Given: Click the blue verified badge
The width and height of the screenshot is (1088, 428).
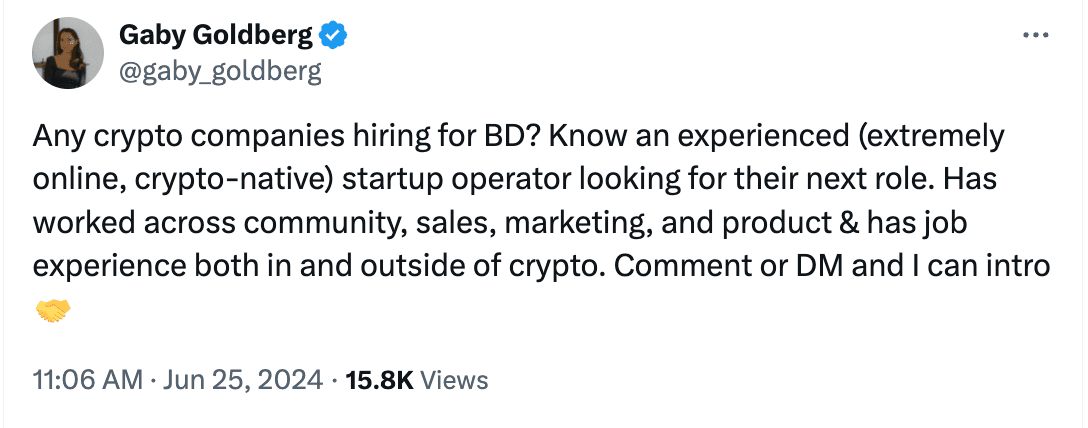Looking at the screenshot, I should click(333, 37).
